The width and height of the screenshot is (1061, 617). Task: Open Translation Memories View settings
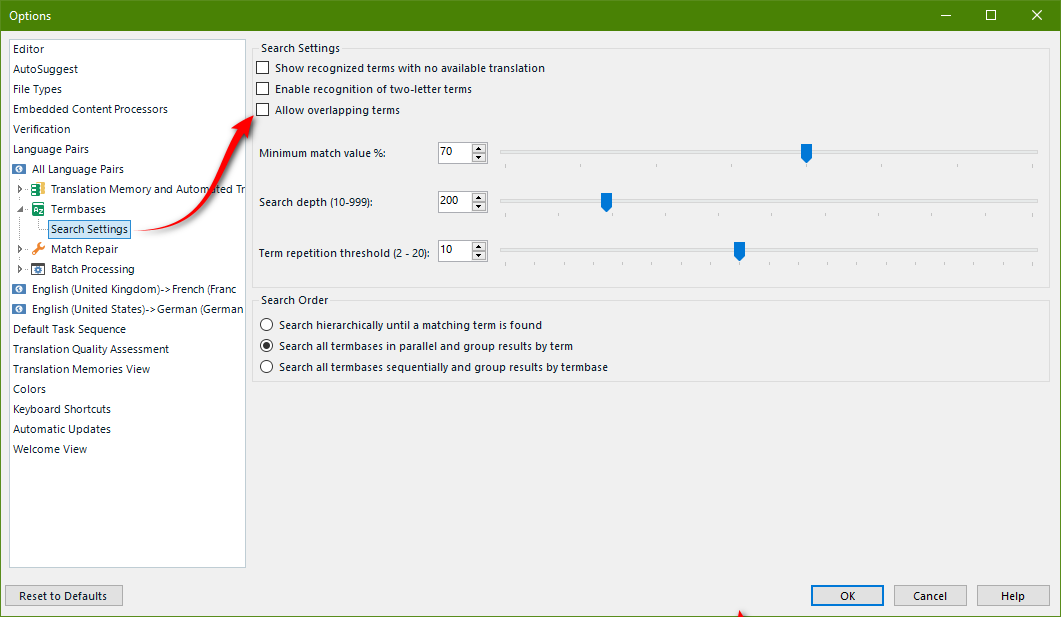point(81,369)
